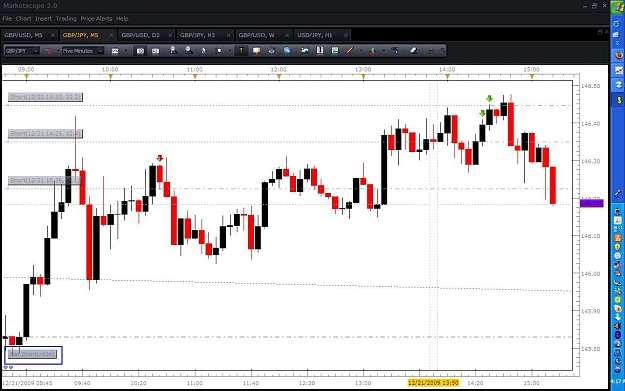Close the USD/JPY, H1 tab
Viewport: 625px width, 391px height.
tap(346, 35)
